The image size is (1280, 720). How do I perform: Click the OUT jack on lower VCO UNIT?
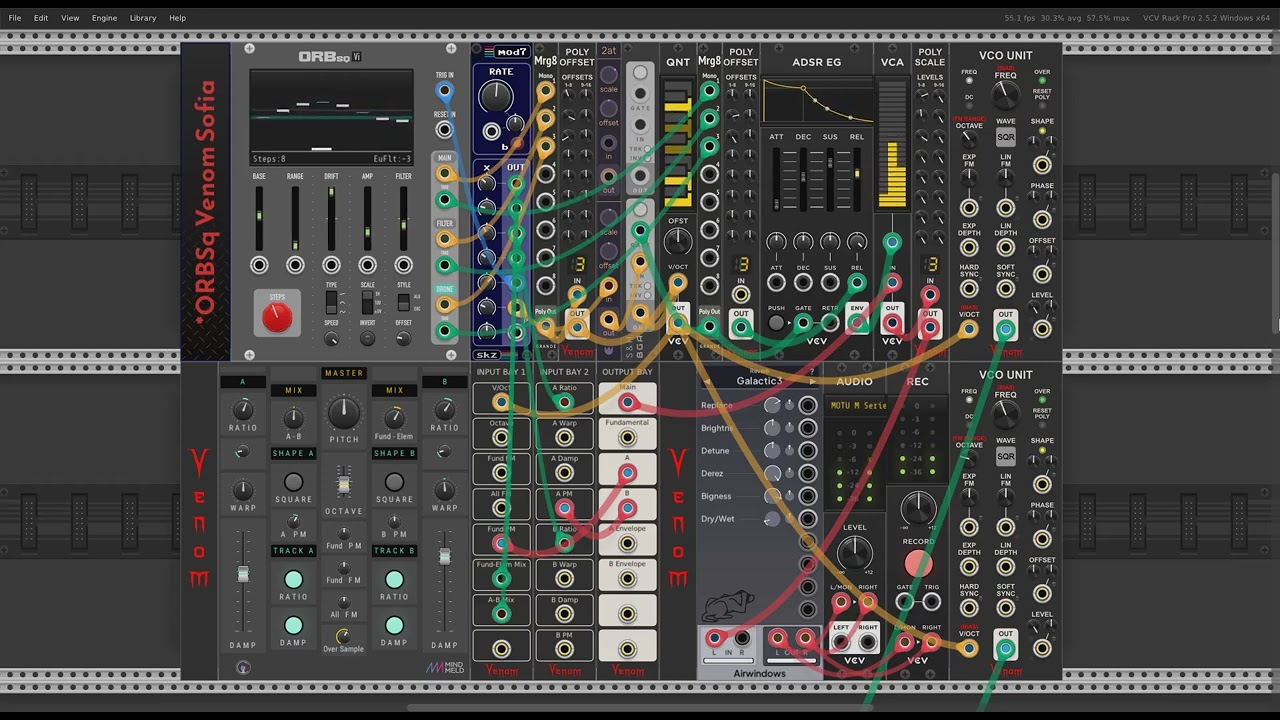(x=1005, y=648)
